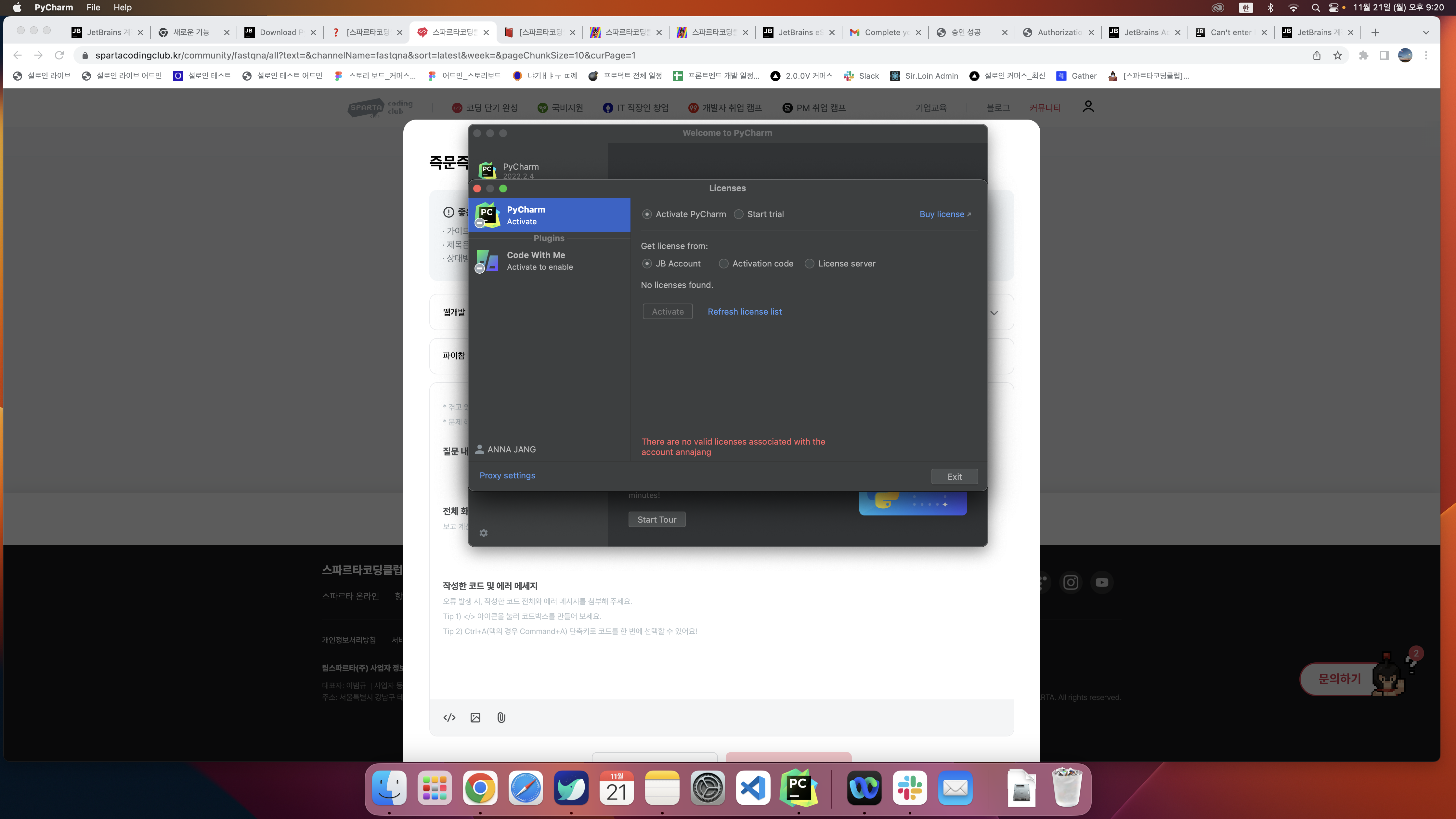Open the Sir.Loin Admin bookmark
The width and height of the screenshot is (1456, 819).
click(x=924, y=76)
